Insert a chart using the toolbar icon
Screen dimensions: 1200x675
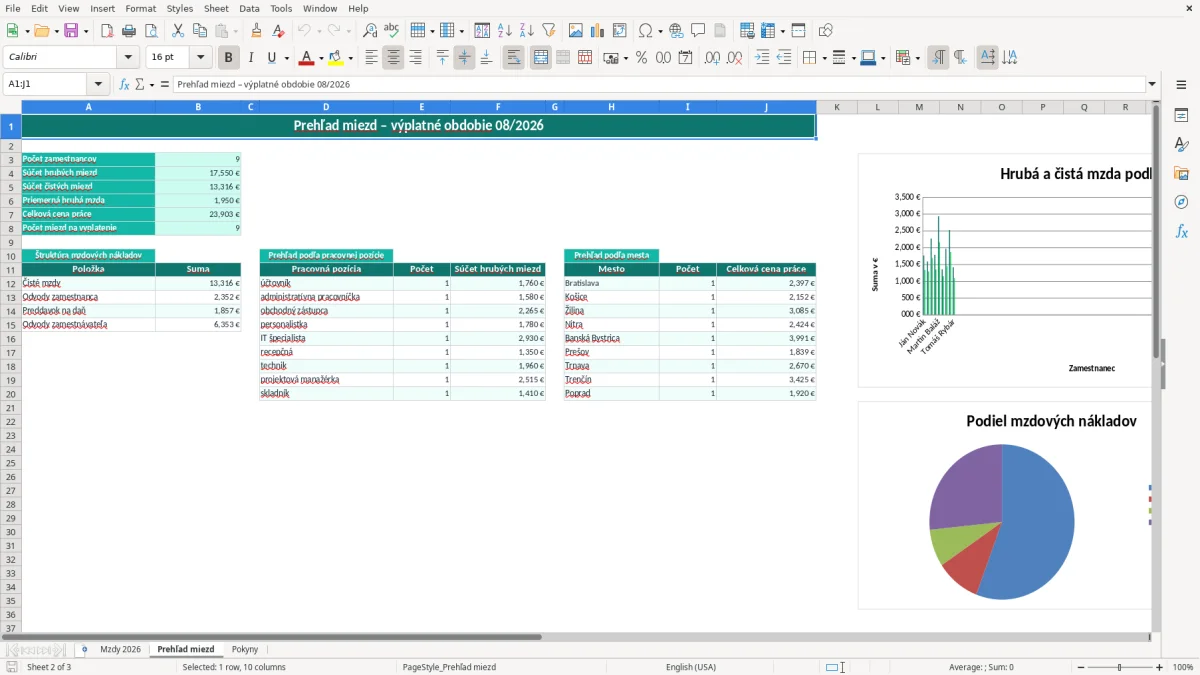pos(598,31)
